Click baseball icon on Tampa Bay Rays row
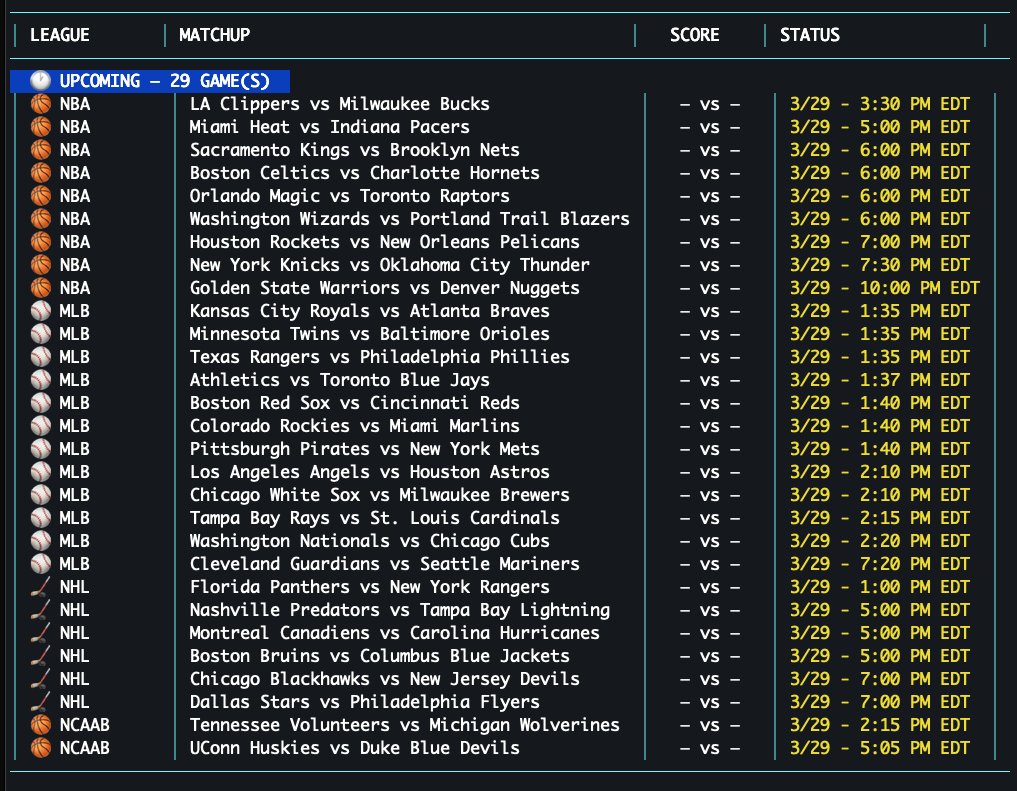The height and width of the screenshot is (791, 1017). click(x=40, y=518)
